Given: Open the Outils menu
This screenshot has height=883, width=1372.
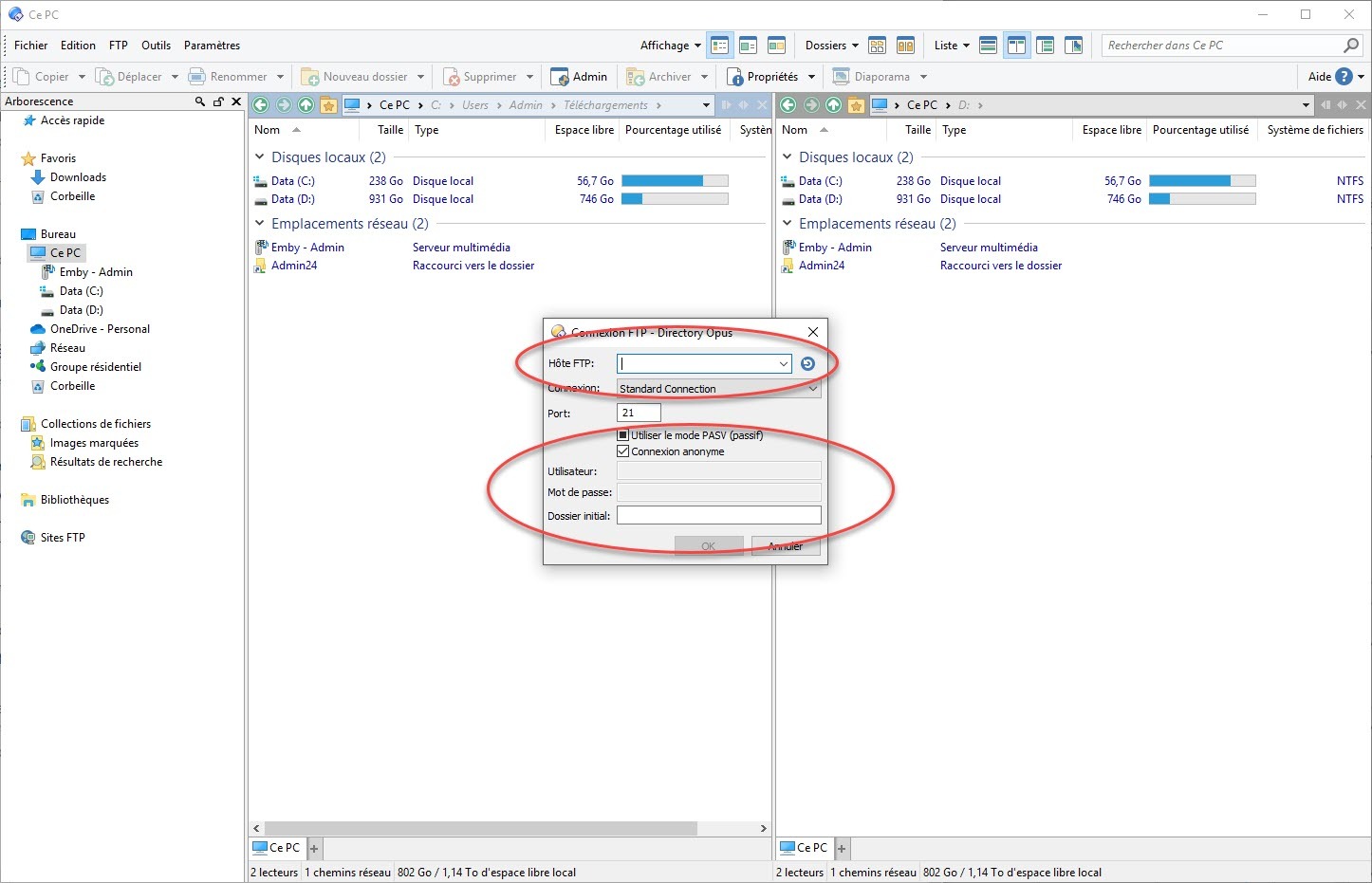Looking at the screenshot, I should pos(157,46).
